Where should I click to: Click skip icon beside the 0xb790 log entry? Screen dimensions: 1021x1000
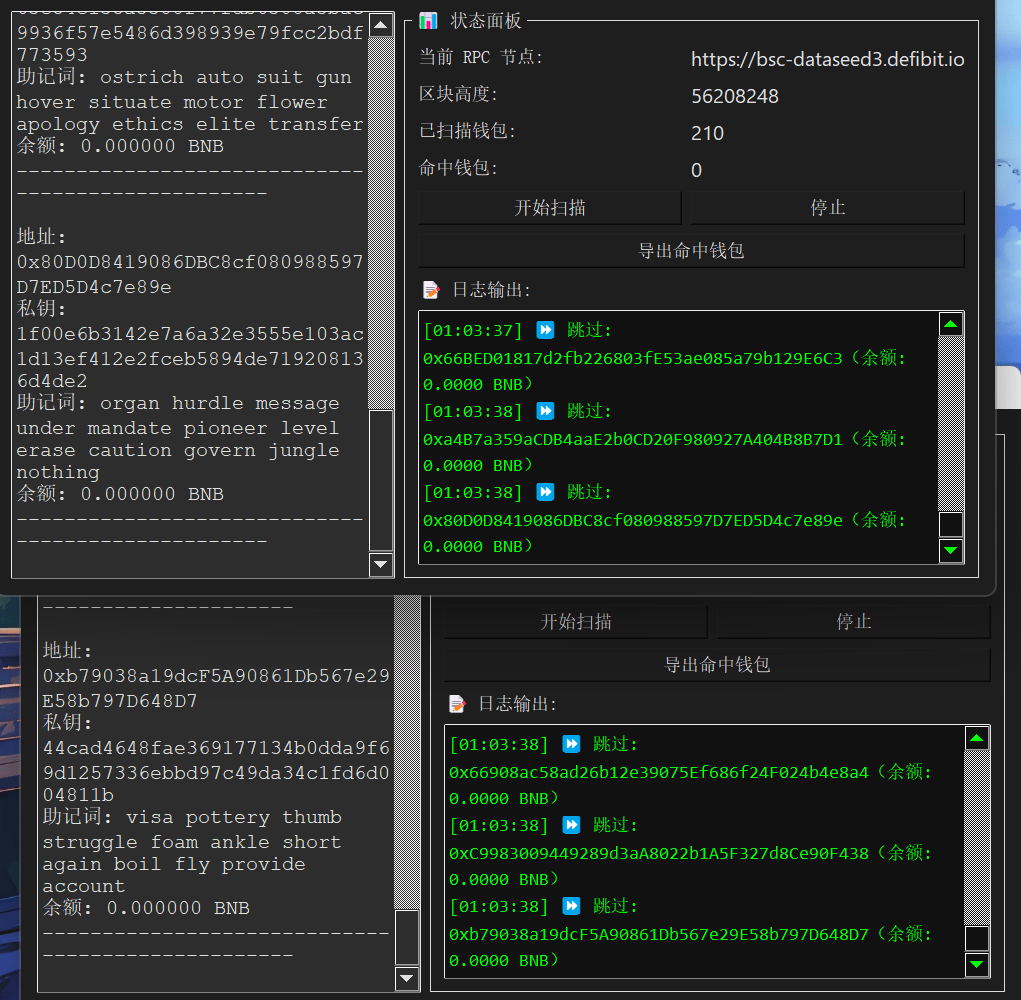(571, 906)
